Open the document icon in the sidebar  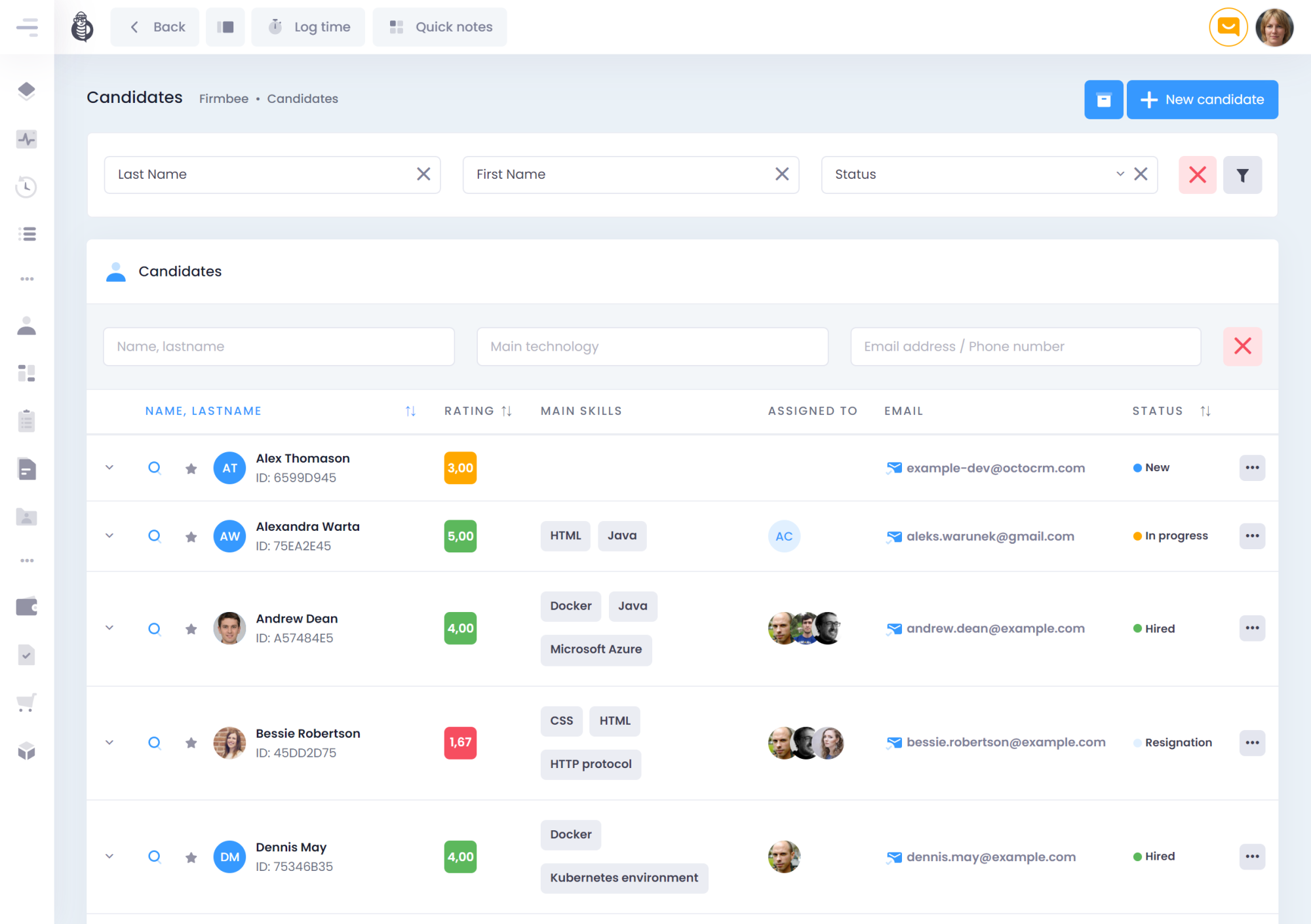(27, 469)
